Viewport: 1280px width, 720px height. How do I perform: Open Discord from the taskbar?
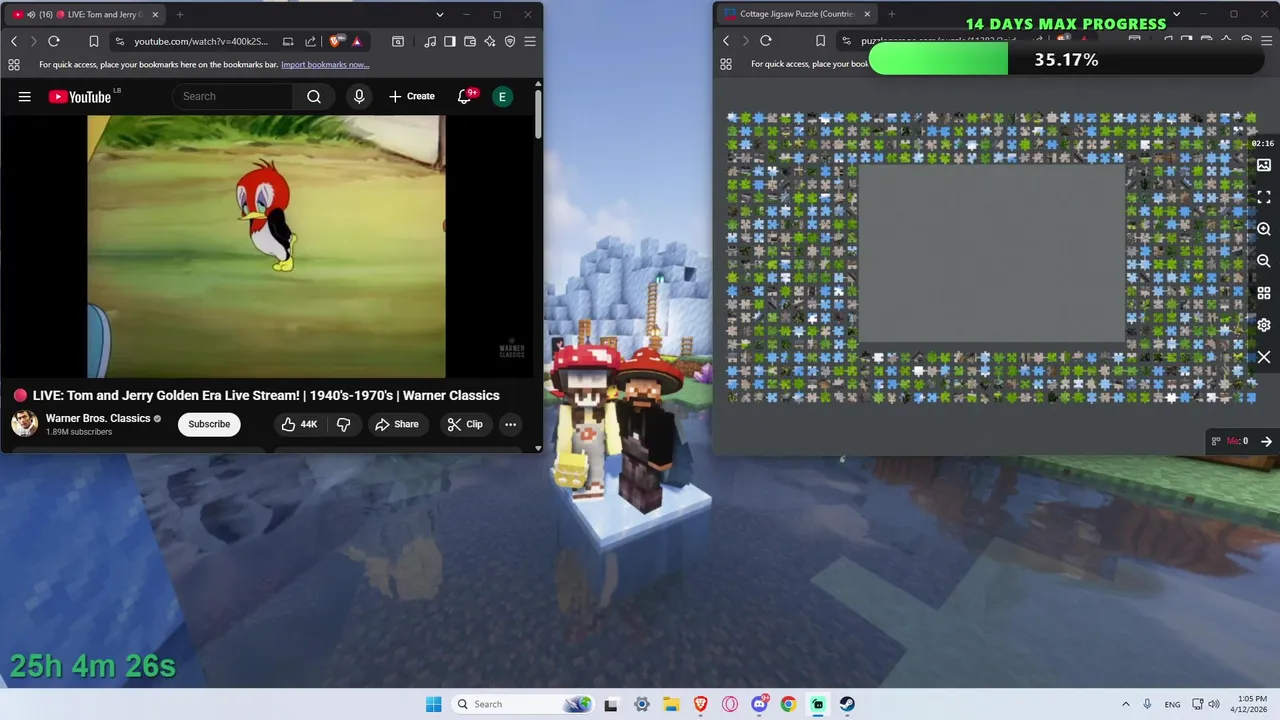pyautogui.click(x=759, y=704)
